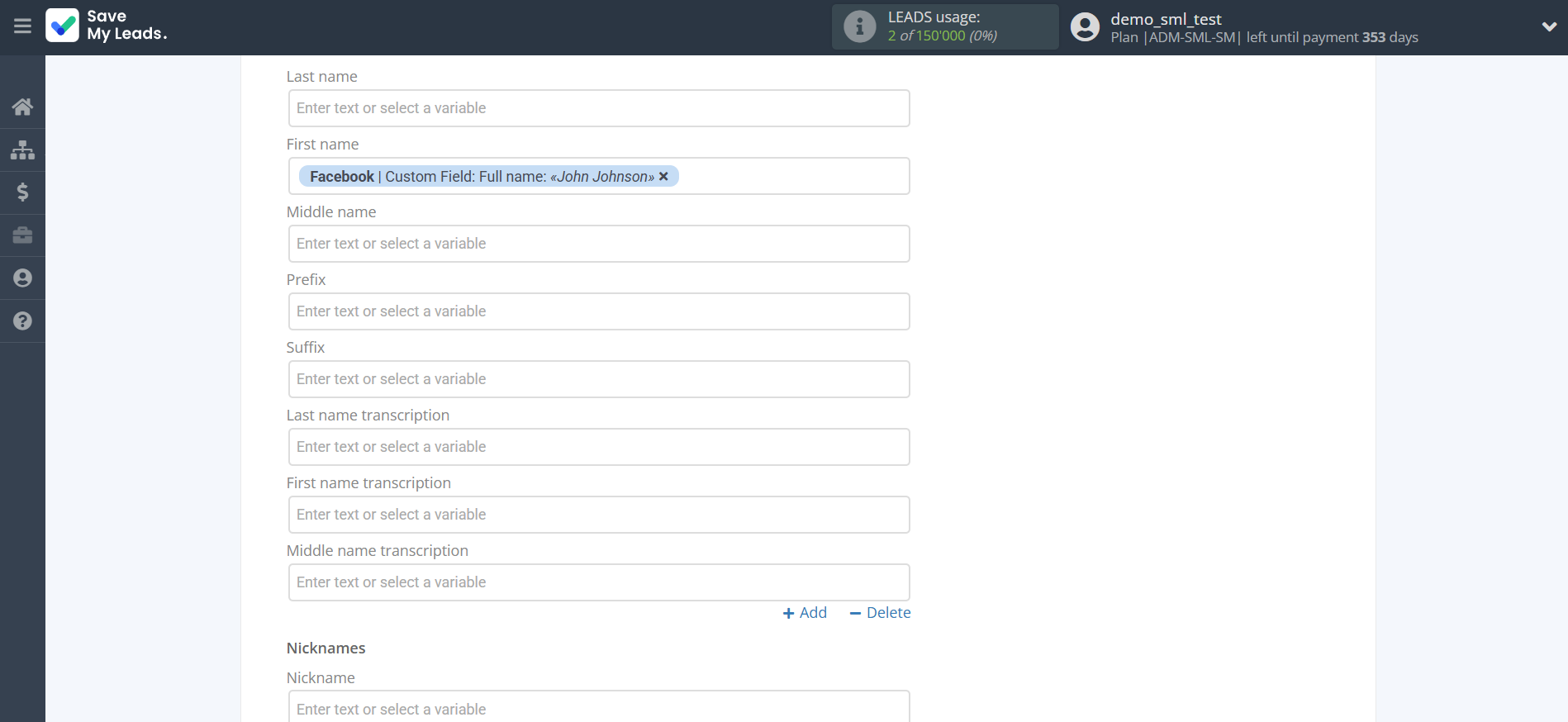Focus the Last name input field
The image size is (1568, 722).
(x=599, y=108)
